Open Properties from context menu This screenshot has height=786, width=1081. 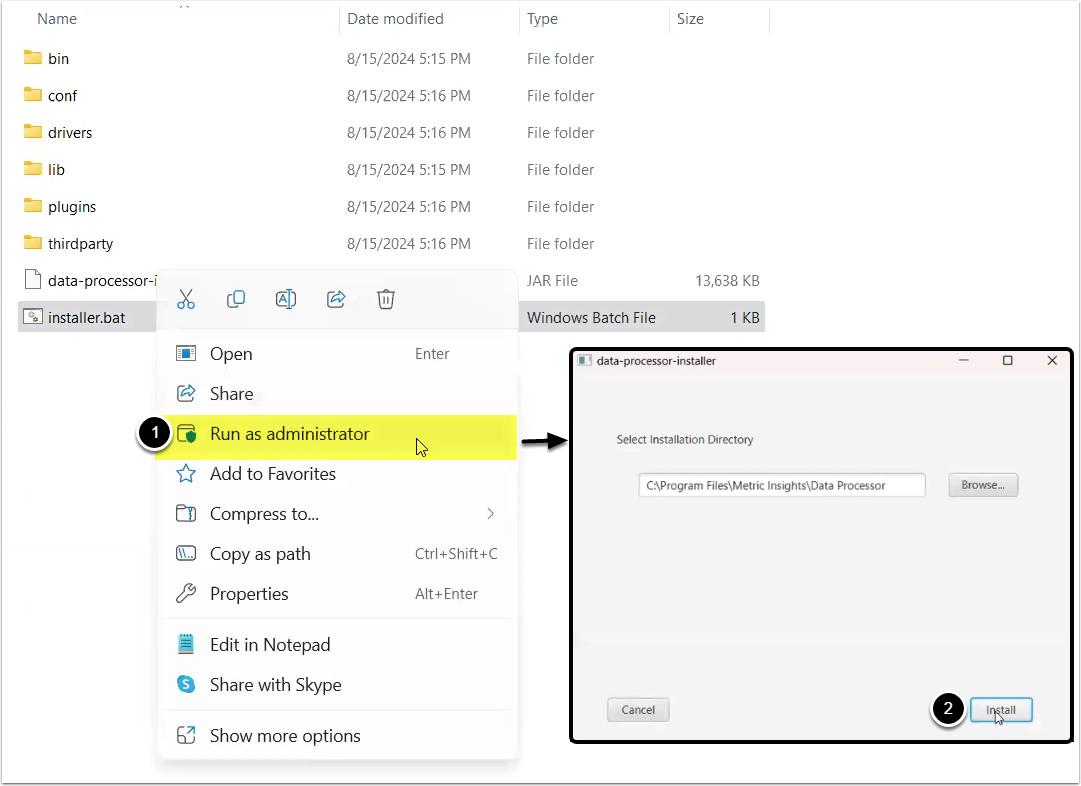pyautogui.click(x=248, y=594)
